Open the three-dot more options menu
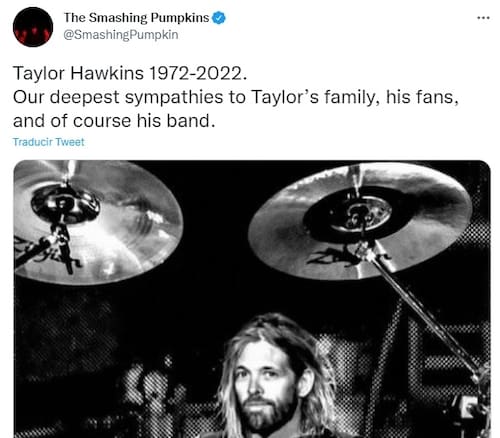 (x=483, y=18)
